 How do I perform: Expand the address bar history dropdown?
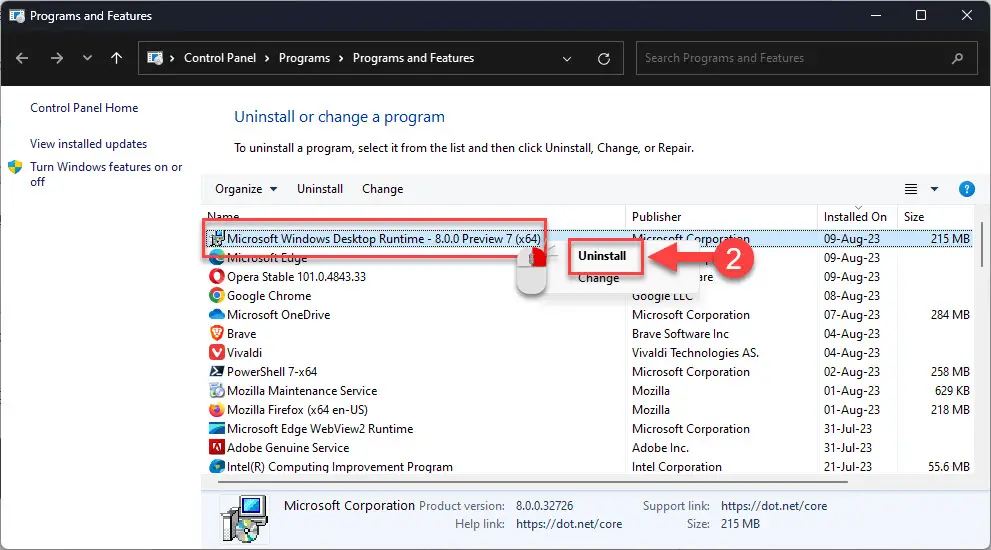567,59
